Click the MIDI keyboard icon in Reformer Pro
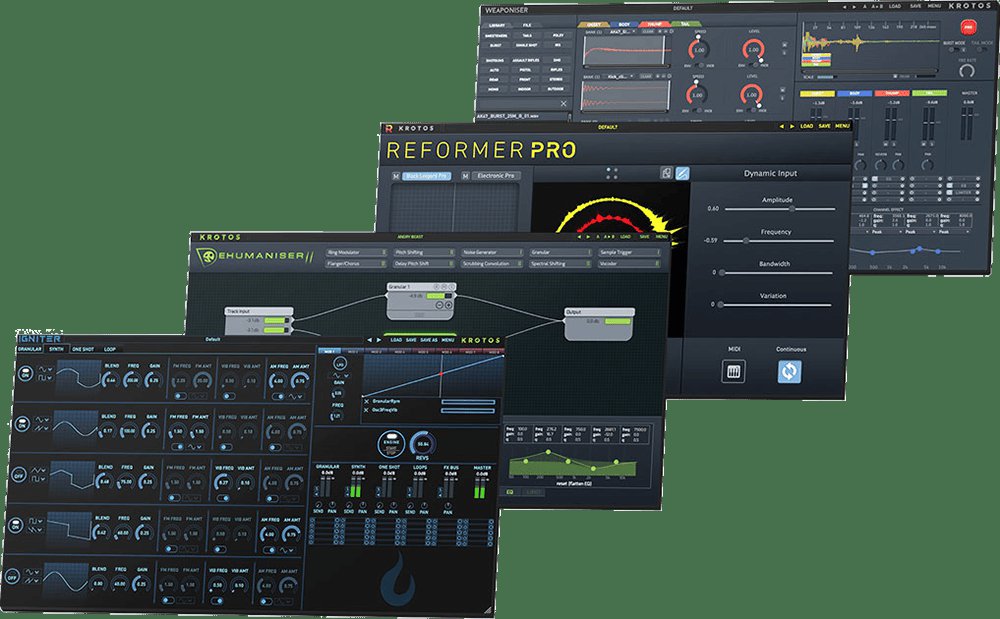Screen dimensions: 1000x619 (x=733, y=371)
